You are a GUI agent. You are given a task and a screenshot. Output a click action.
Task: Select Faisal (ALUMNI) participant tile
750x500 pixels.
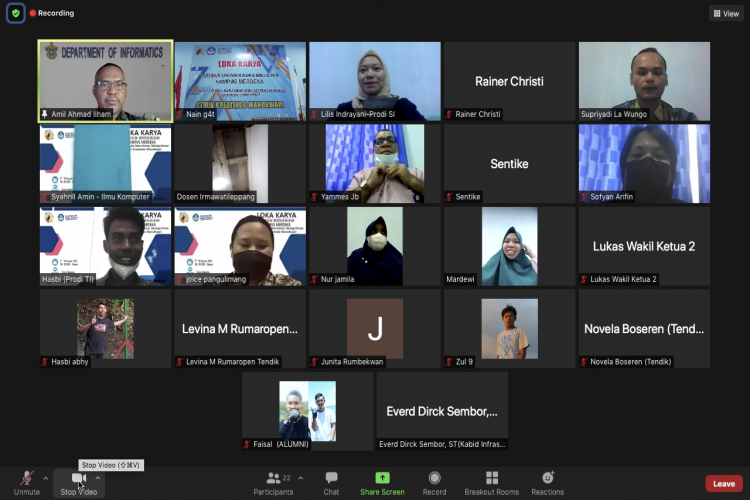click(x=308, y=411)
